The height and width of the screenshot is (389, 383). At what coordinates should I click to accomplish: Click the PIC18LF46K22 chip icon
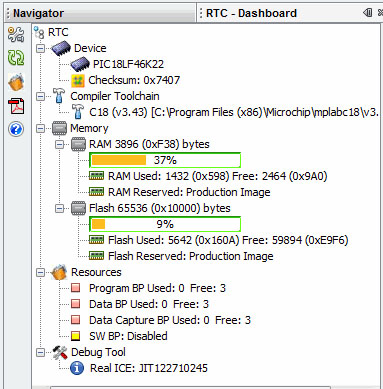coord(80,64)
